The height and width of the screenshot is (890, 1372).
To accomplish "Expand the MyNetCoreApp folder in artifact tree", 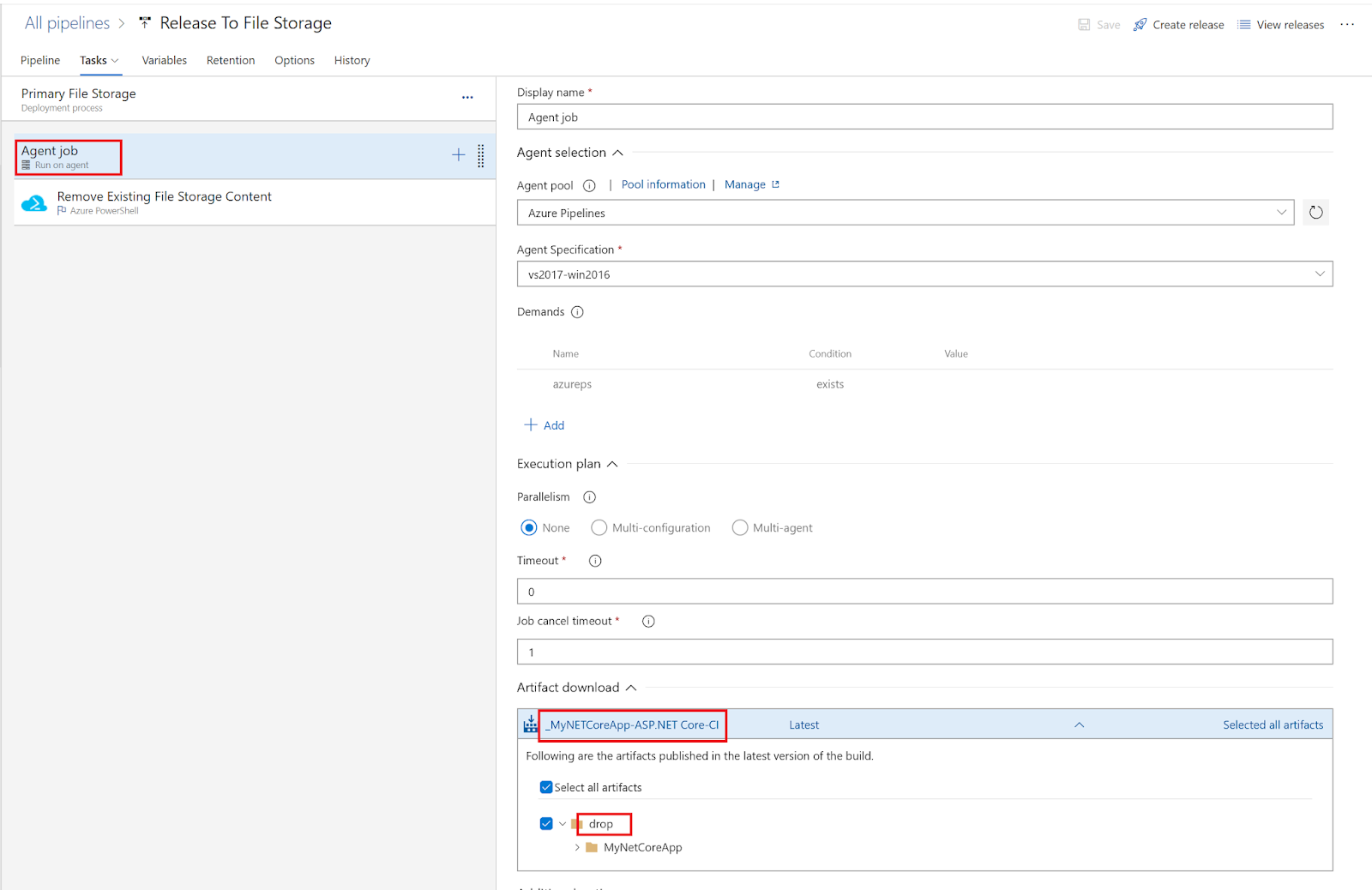I will 575,847.
